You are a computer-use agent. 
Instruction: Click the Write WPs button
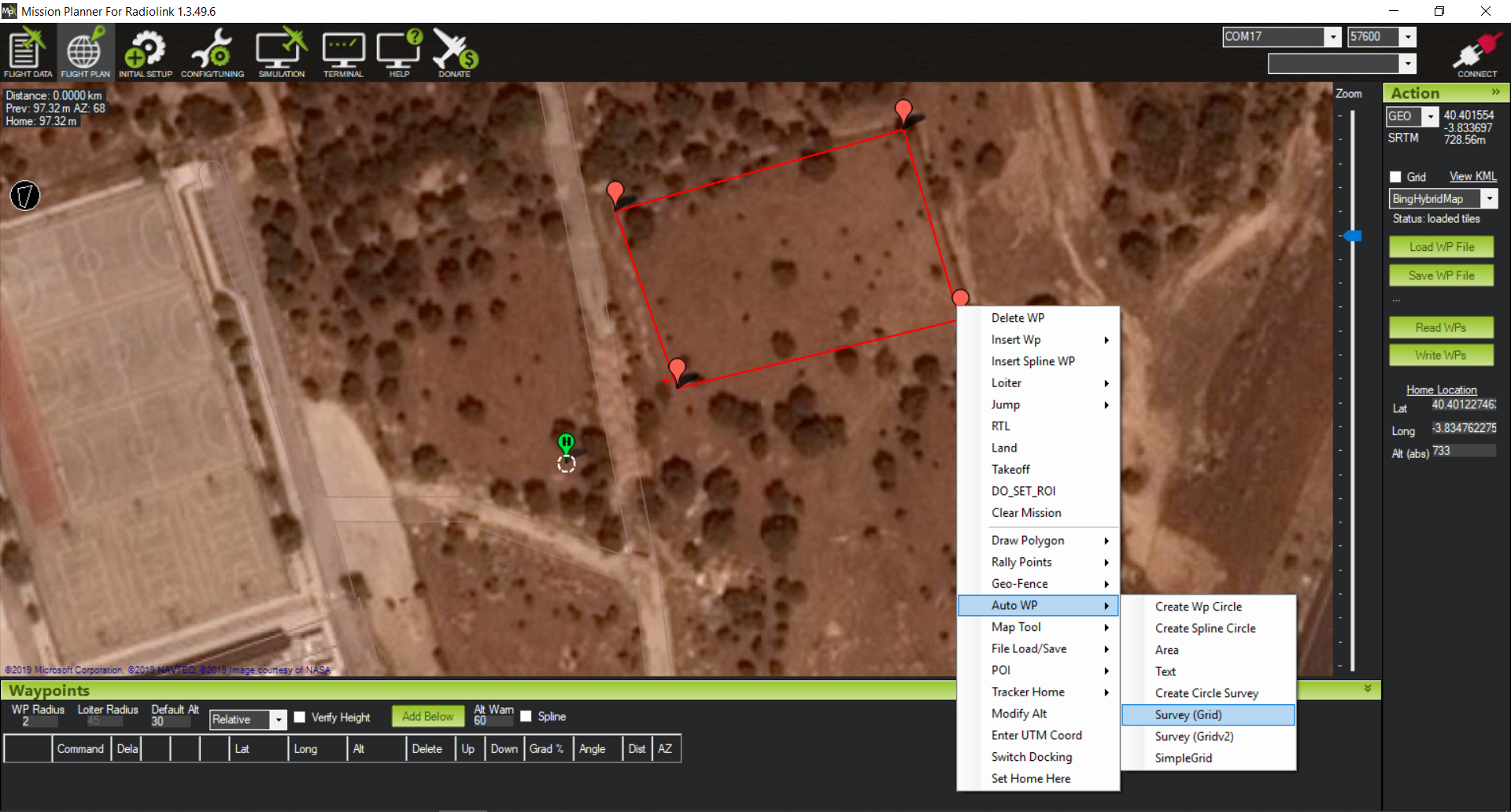tap(1440, 356)
